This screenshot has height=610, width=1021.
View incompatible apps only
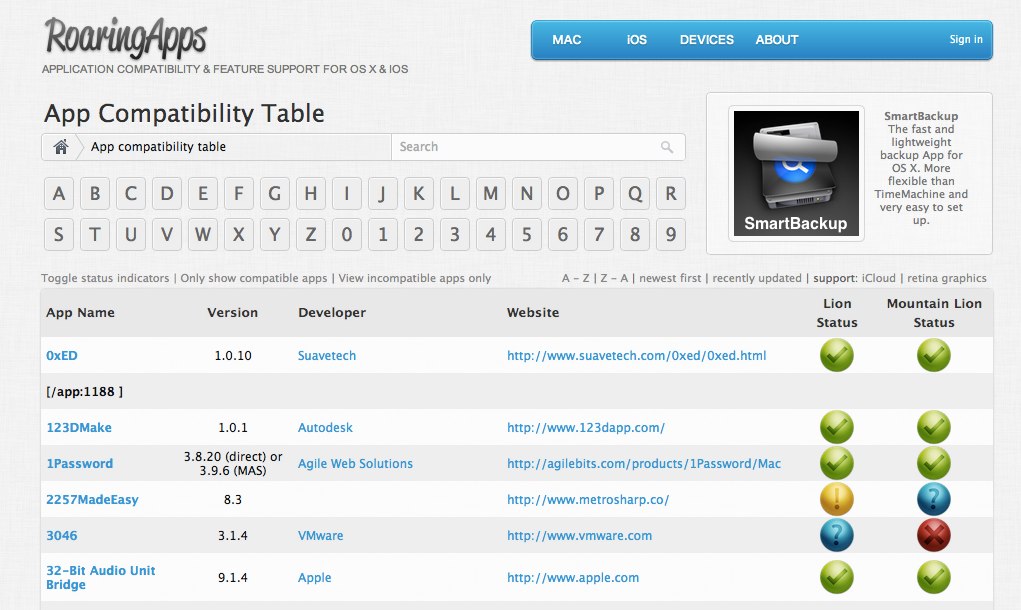click(415, 278)
